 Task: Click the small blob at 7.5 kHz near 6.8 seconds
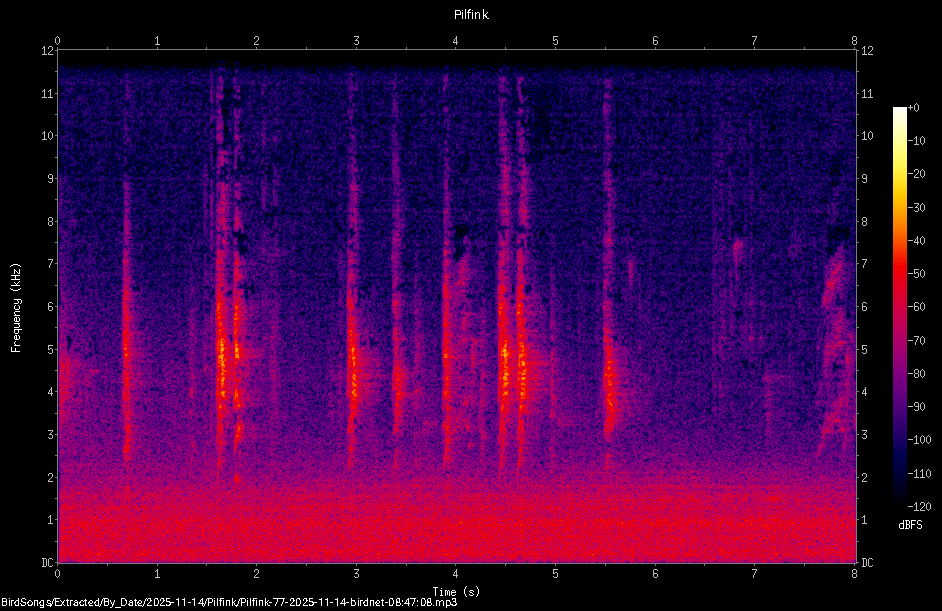click(738, 246)
